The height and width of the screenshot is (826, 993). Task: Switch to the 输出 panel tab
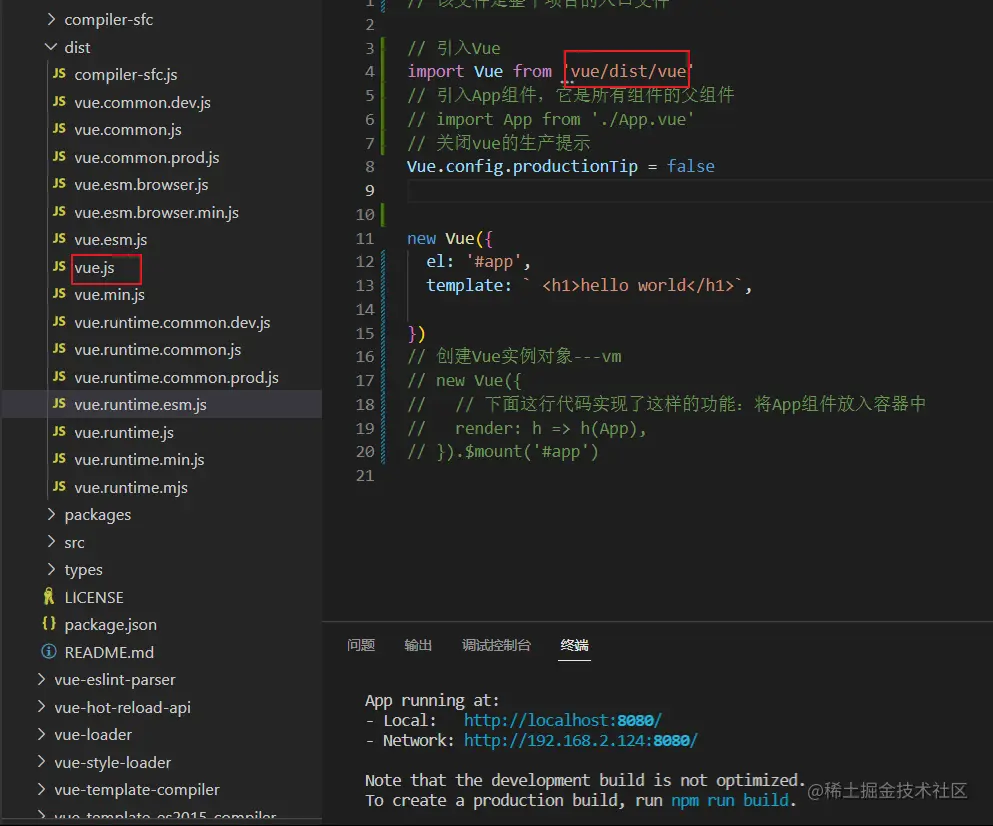tap(418, 645)
